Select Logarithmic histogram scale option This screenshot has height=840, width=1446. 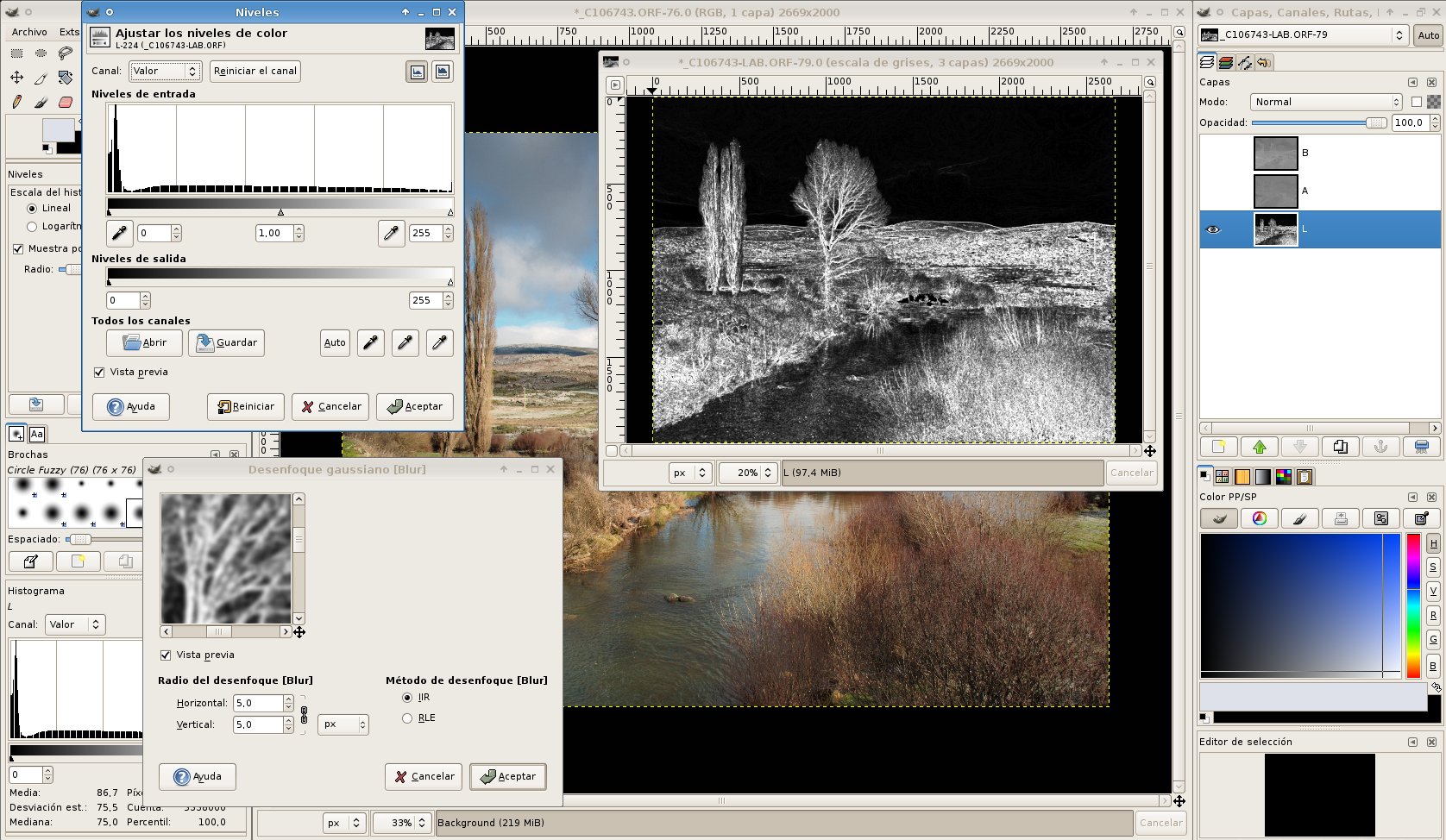(x=32, y=227)
